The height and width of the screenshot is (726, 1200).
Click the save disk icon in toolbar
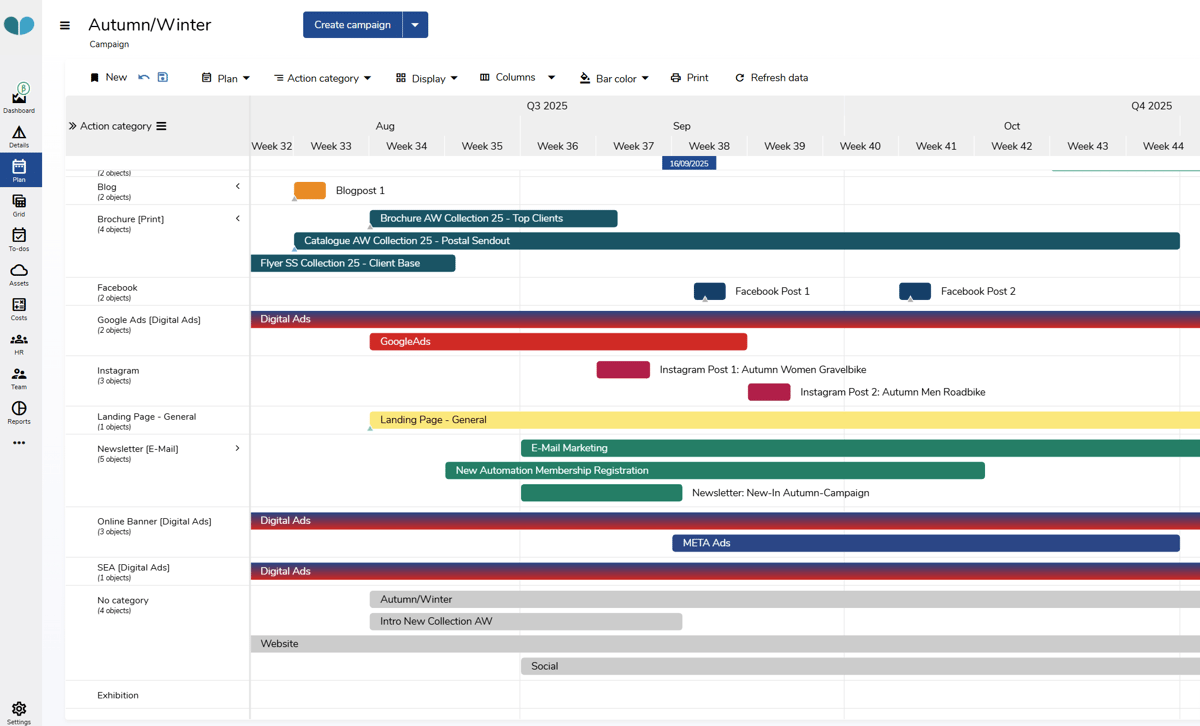(x=163, y=77)
